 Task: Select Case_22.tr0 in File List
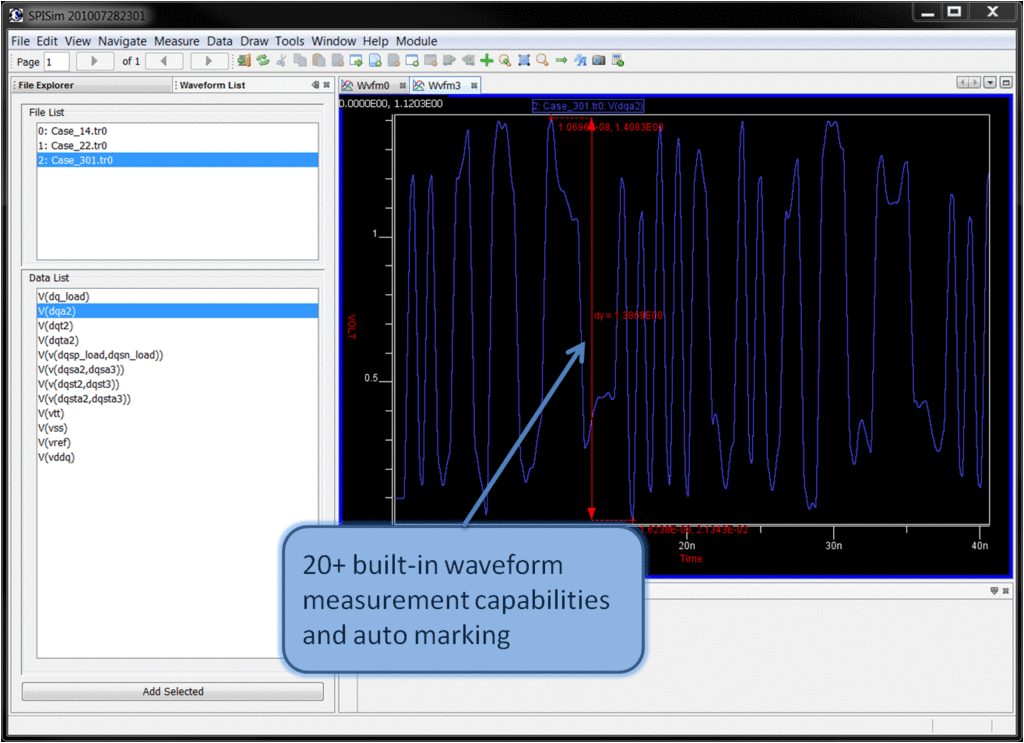[75, 146]
